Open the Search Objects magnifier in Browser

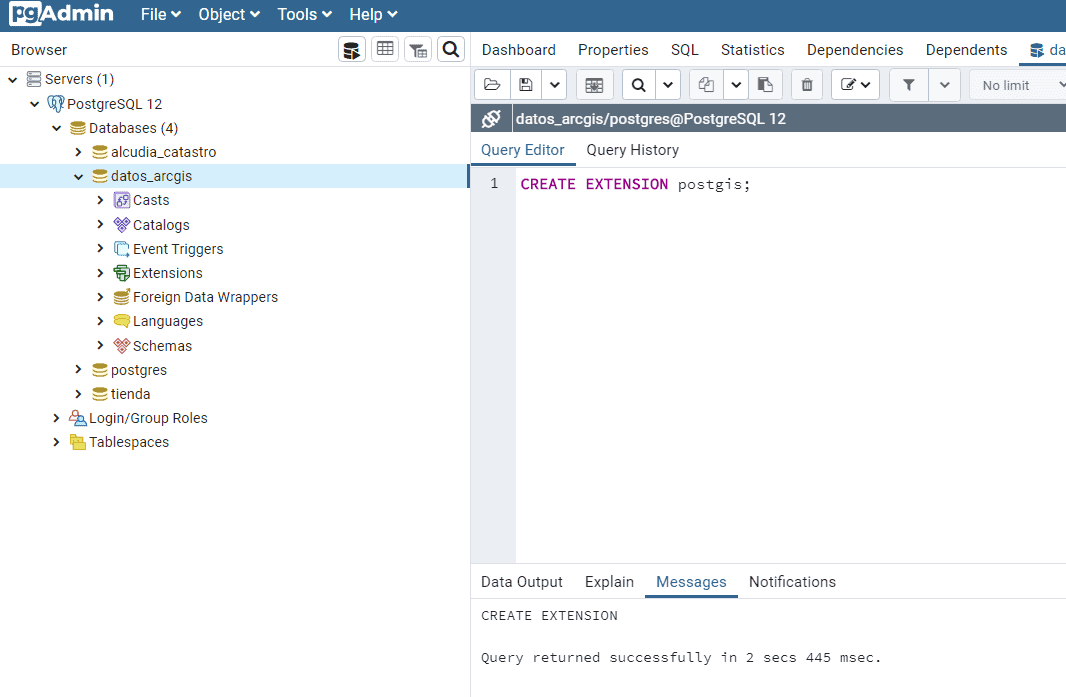pos(451,50)
